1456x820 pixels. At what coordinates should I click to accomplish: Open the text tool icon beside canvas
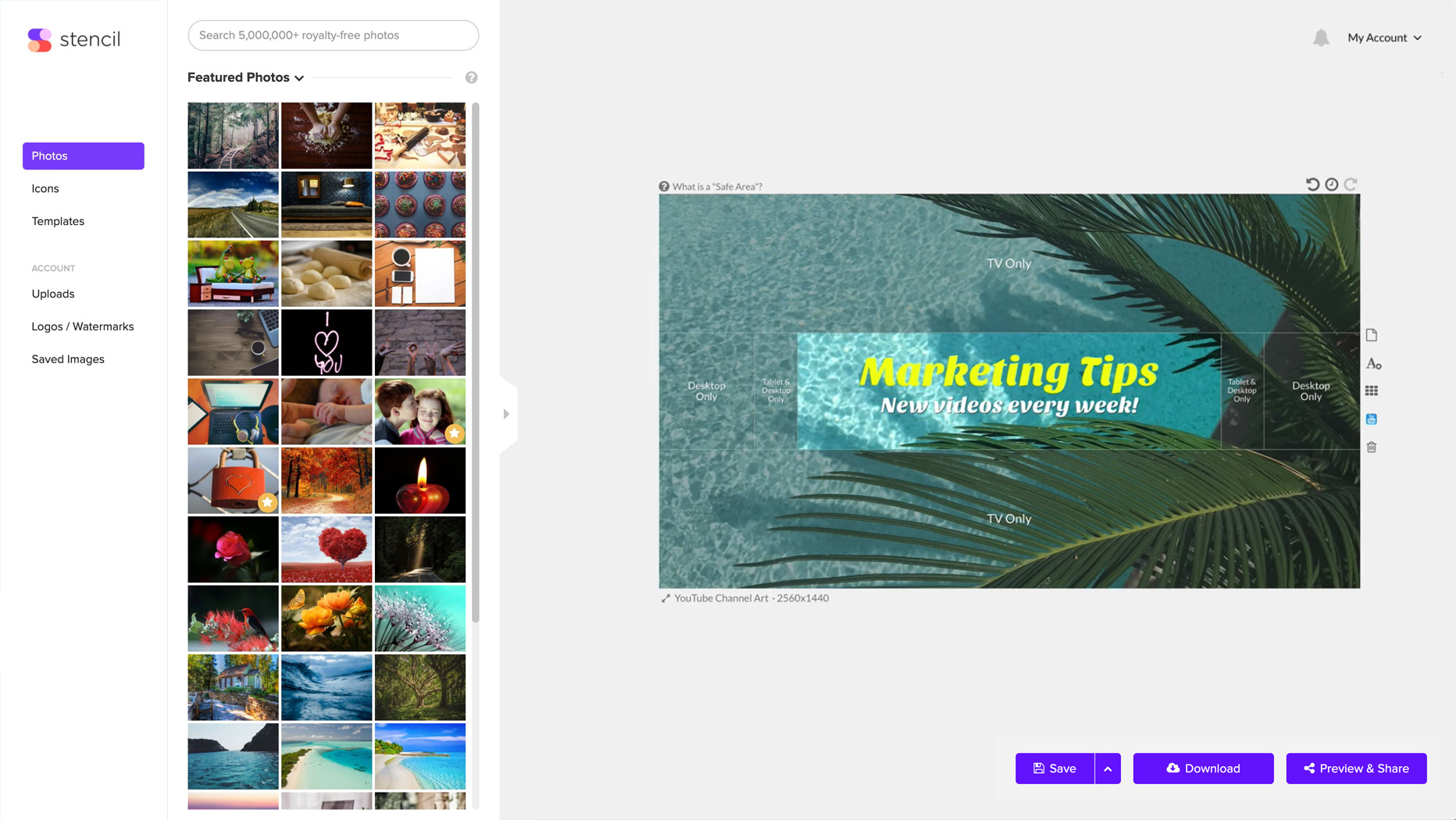point(1373,364)
